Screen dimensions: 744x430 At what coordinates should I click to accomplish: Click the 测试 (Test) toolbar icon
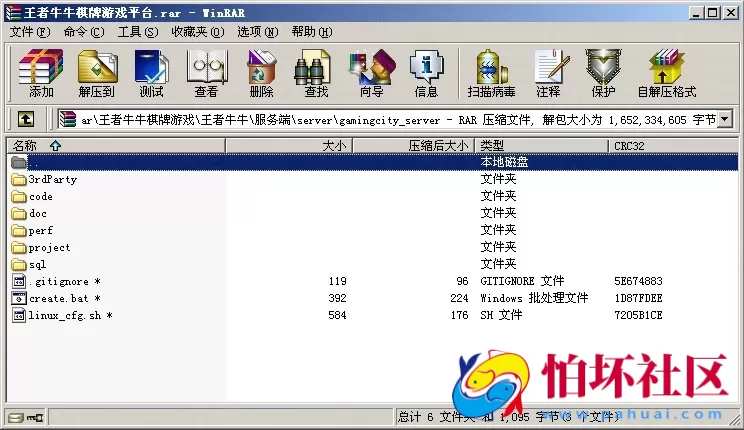[151, 67]
